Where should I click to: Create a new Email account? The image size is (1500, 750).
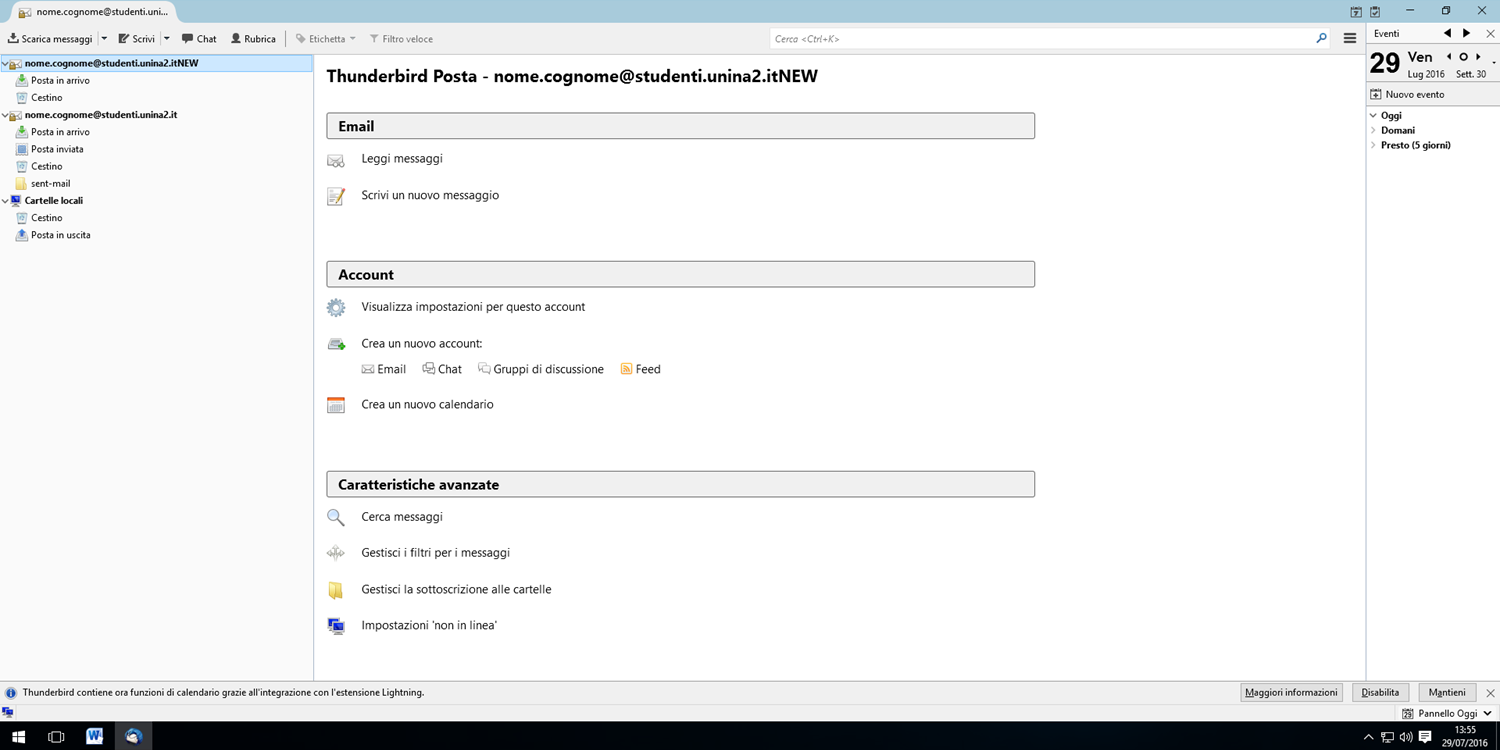(x=384, y=369)
